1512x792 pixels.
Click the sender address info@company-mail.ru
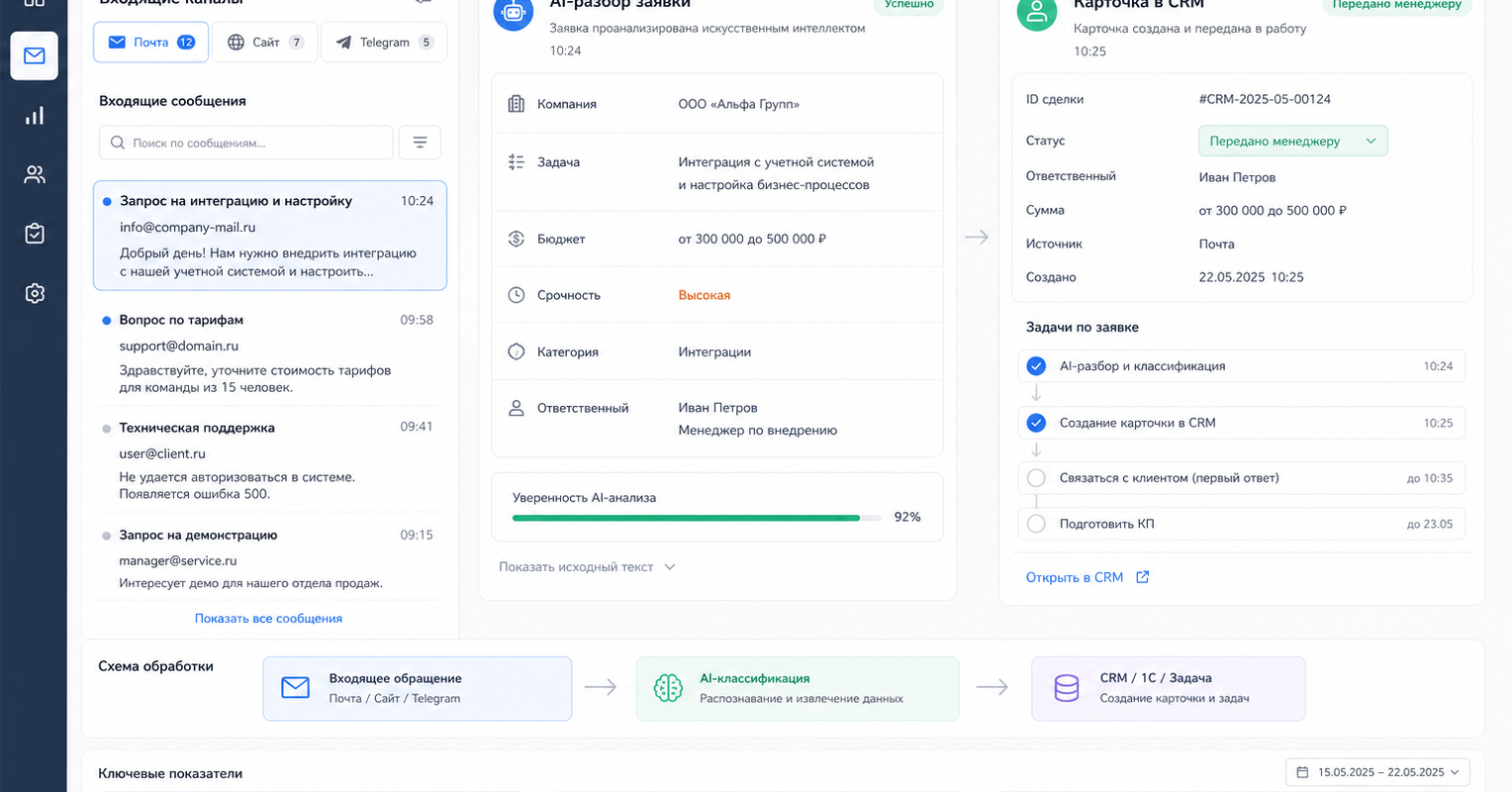coord(188,227)
